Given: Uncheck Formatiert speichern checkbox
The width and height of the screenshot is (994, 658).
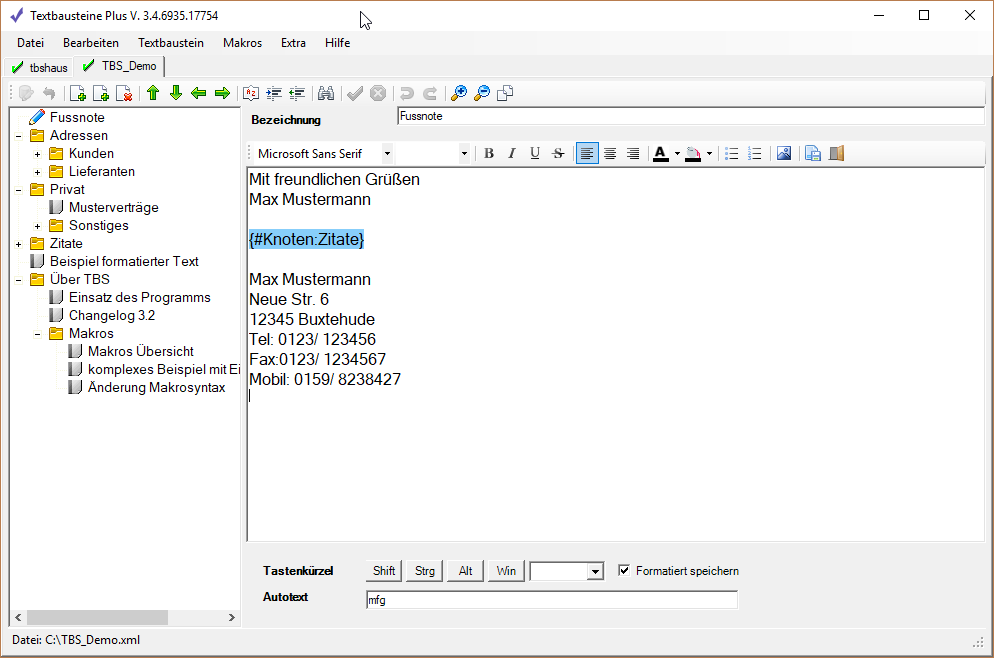Looking at the screenshot, I should click(x=624, y=570).
